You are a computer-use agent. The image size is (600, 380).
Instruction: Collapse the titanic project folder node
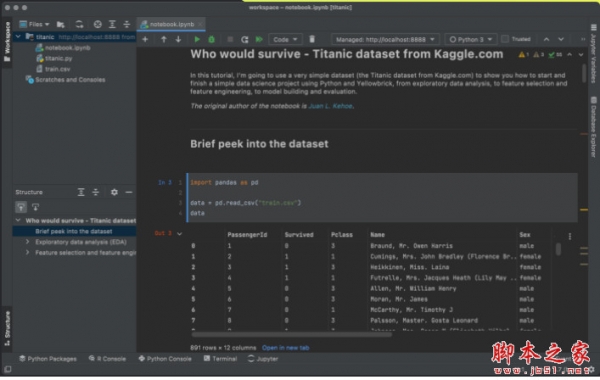(x=18, y=37)
